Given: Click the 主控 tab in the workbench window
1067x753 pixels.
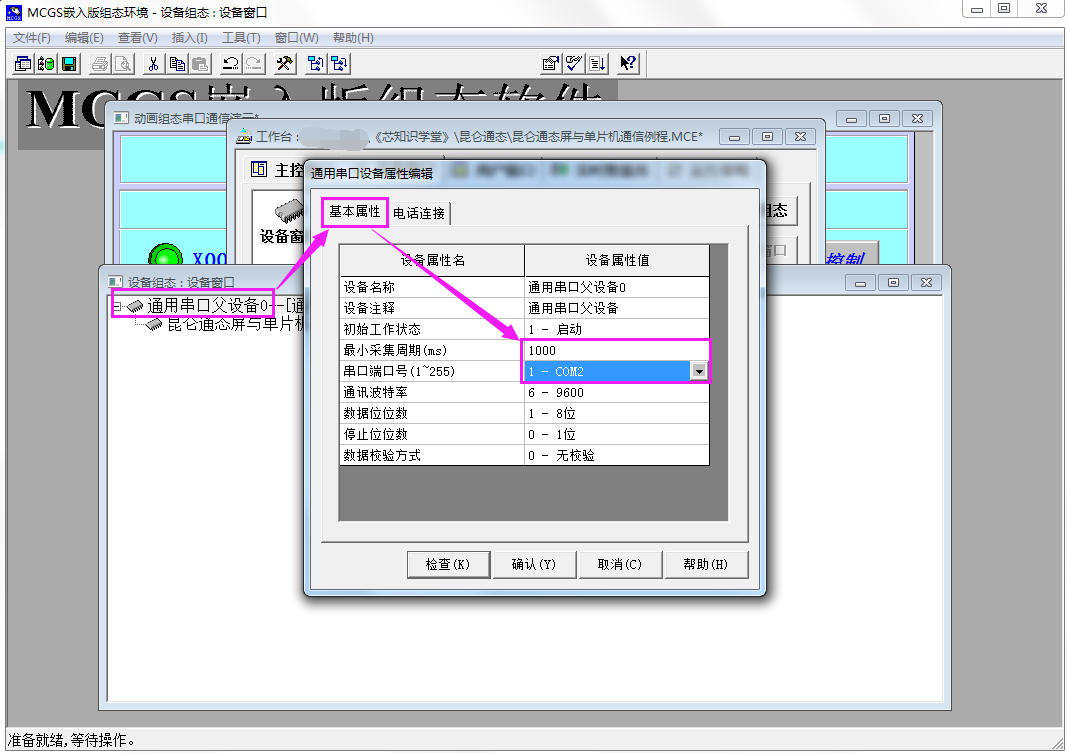Looking at the screenshot, I should point(276,169).
